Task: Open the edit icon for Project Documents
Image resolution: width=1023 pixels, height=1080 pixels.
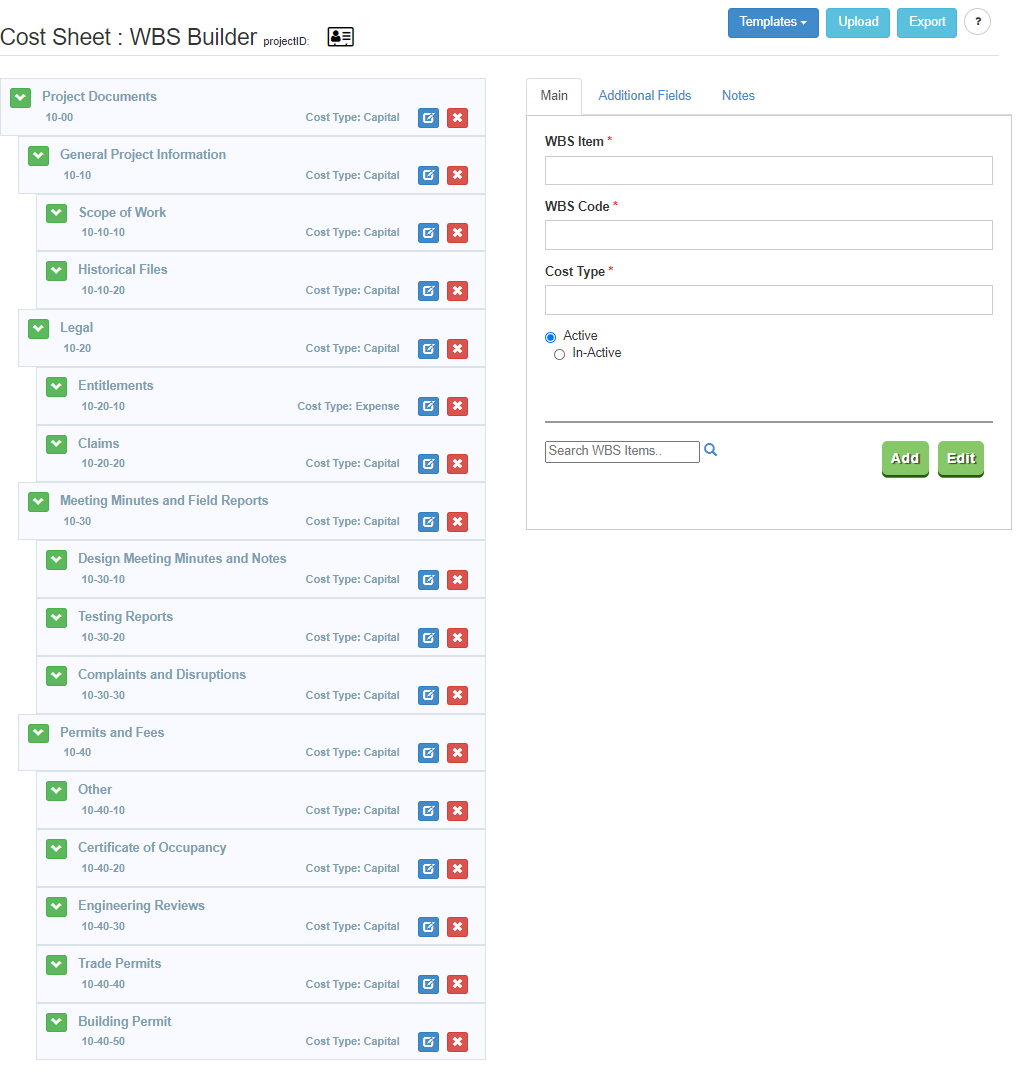Action: tap(428, 118)
